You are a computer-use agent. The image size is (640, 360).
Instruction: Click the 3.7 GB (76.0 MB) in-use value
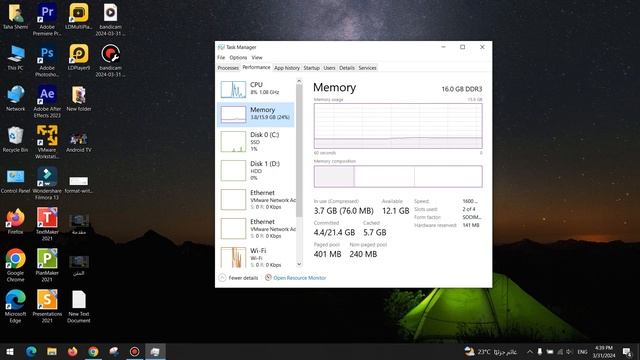click(x=344, y=211)
